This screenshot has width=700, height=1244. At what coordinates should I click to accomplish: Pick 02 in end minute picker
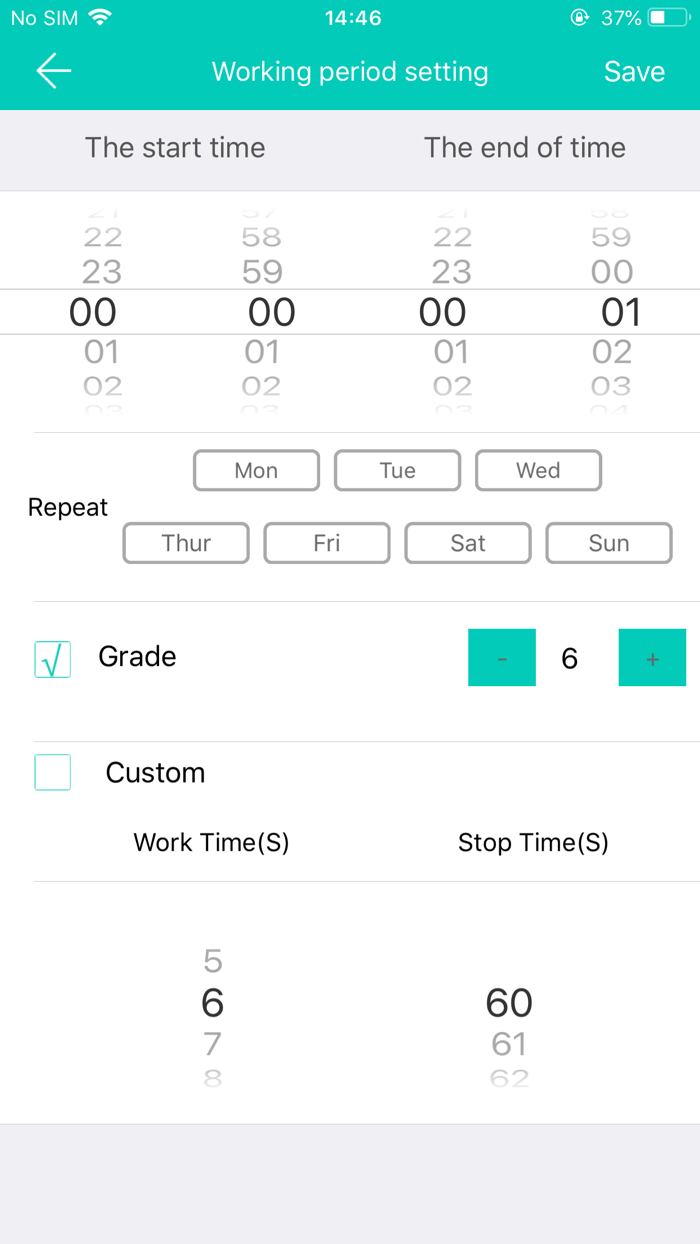point(611,352)
